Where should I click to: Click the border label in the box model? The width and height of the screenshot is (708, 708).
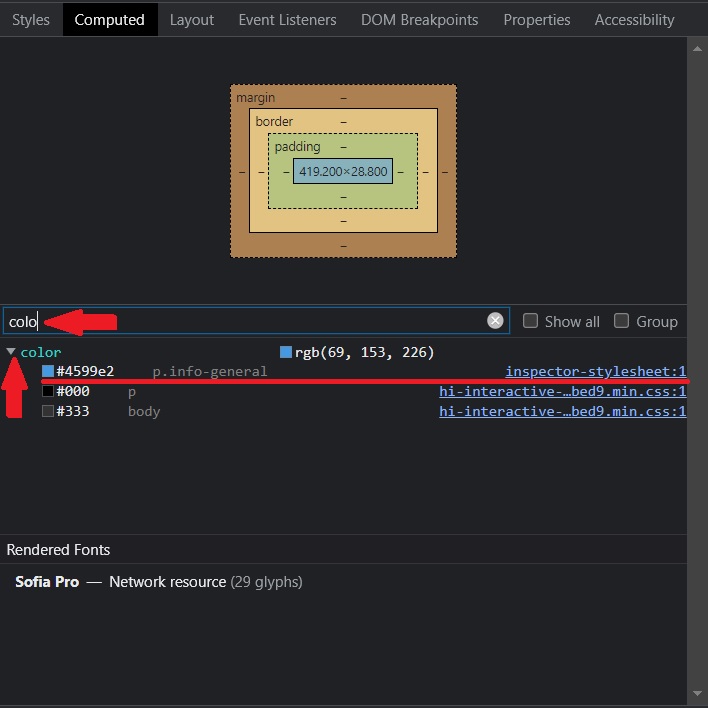coord(274,121)
